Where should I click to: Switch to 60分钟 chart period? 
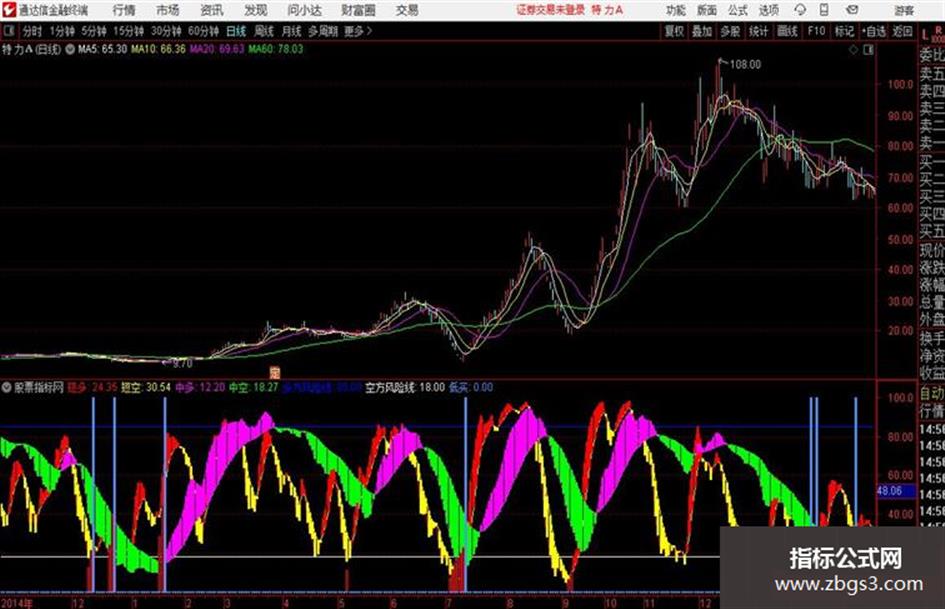tap(203, 31)
